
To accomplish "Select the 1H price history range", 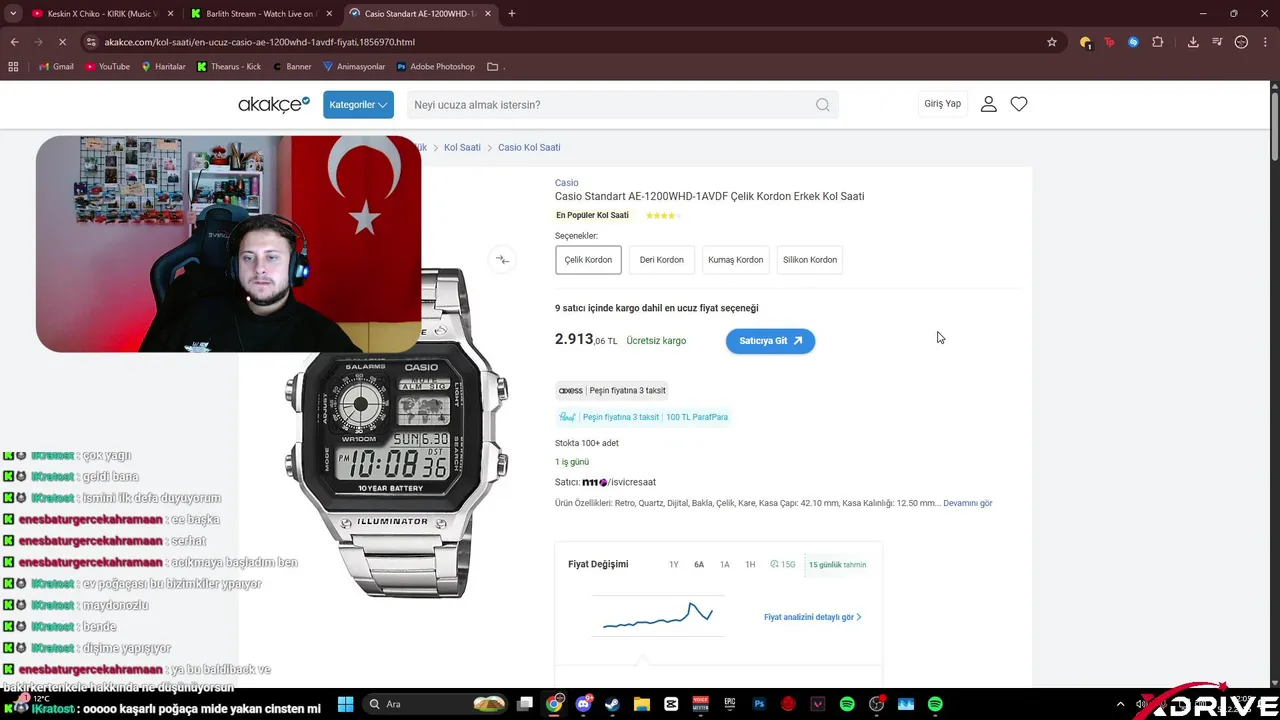I will pyautogui.click(x=750, y=565).
